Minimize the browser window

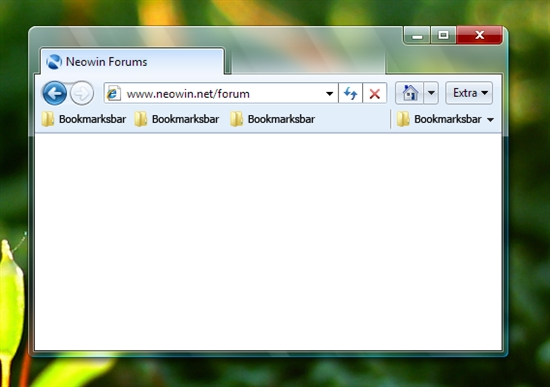(x=417, y=35)
